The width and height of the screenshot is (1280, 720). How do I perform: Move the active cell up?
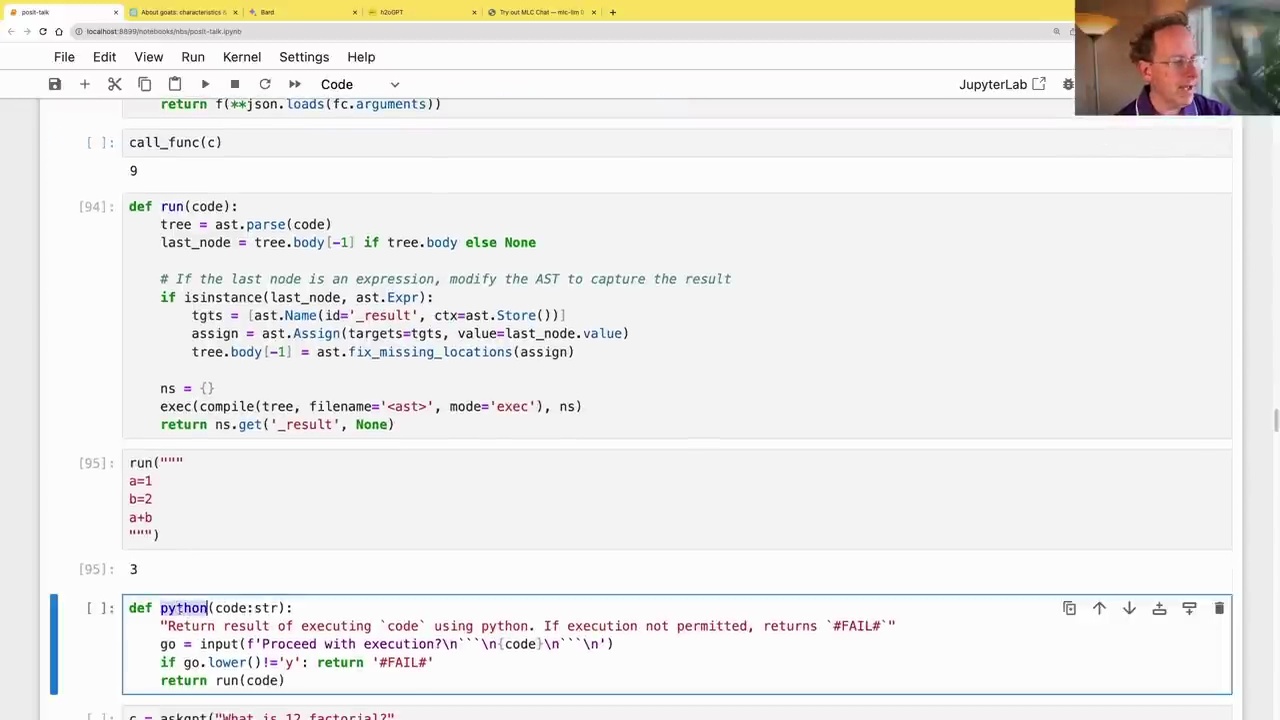[1099, 608]
